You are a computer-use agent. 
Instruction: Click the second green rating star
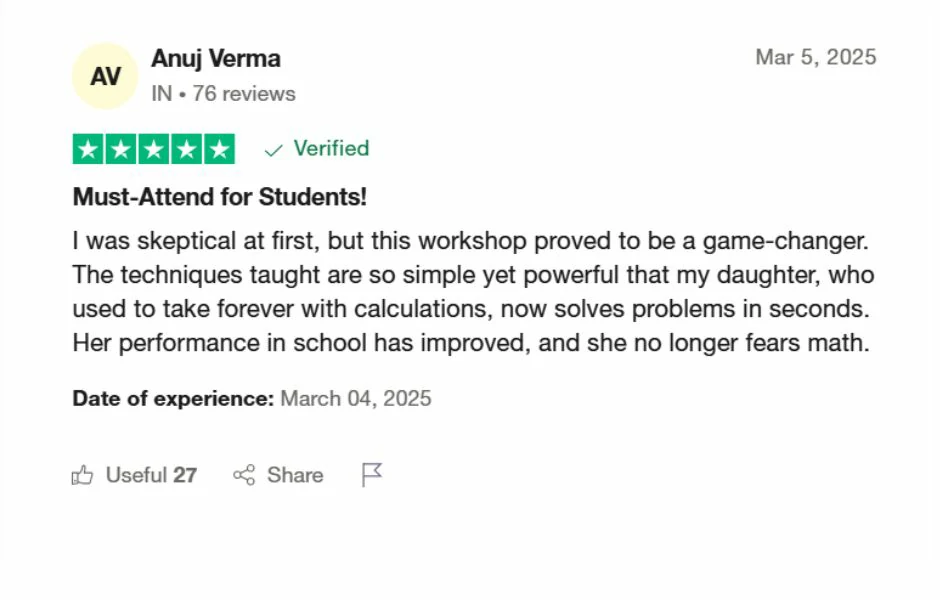tap(121, 150)
